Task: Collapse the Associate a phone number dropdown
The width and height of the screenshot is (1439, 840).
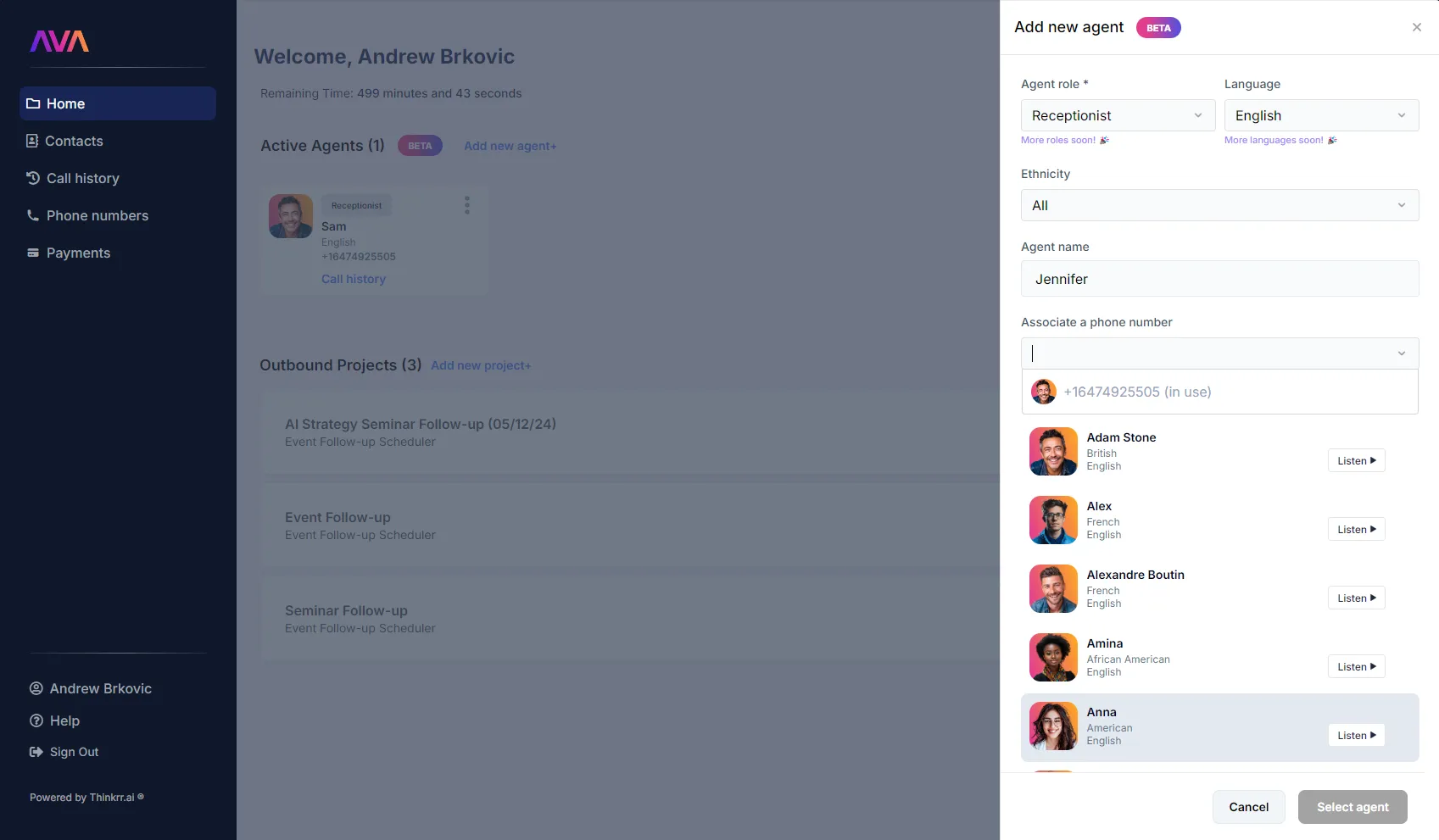Action: [1401, 353]
